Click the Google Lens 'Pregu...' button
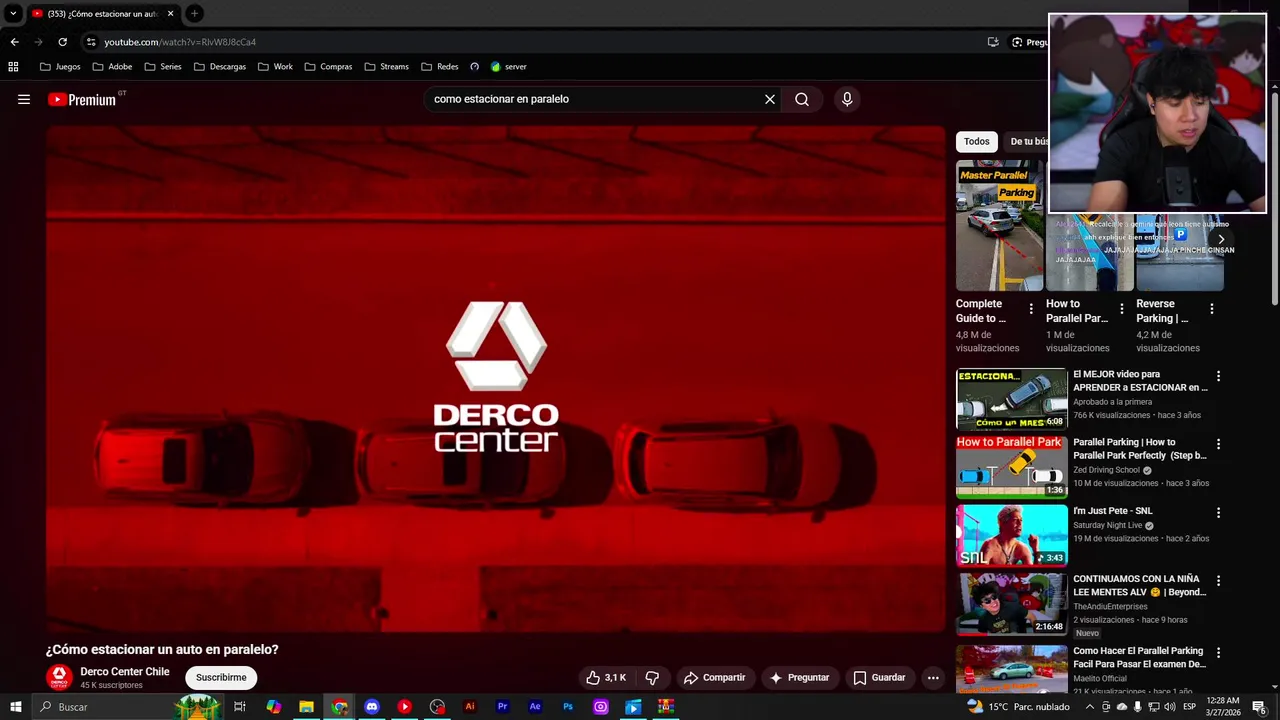The image size is (1280, 720). 1029,42
